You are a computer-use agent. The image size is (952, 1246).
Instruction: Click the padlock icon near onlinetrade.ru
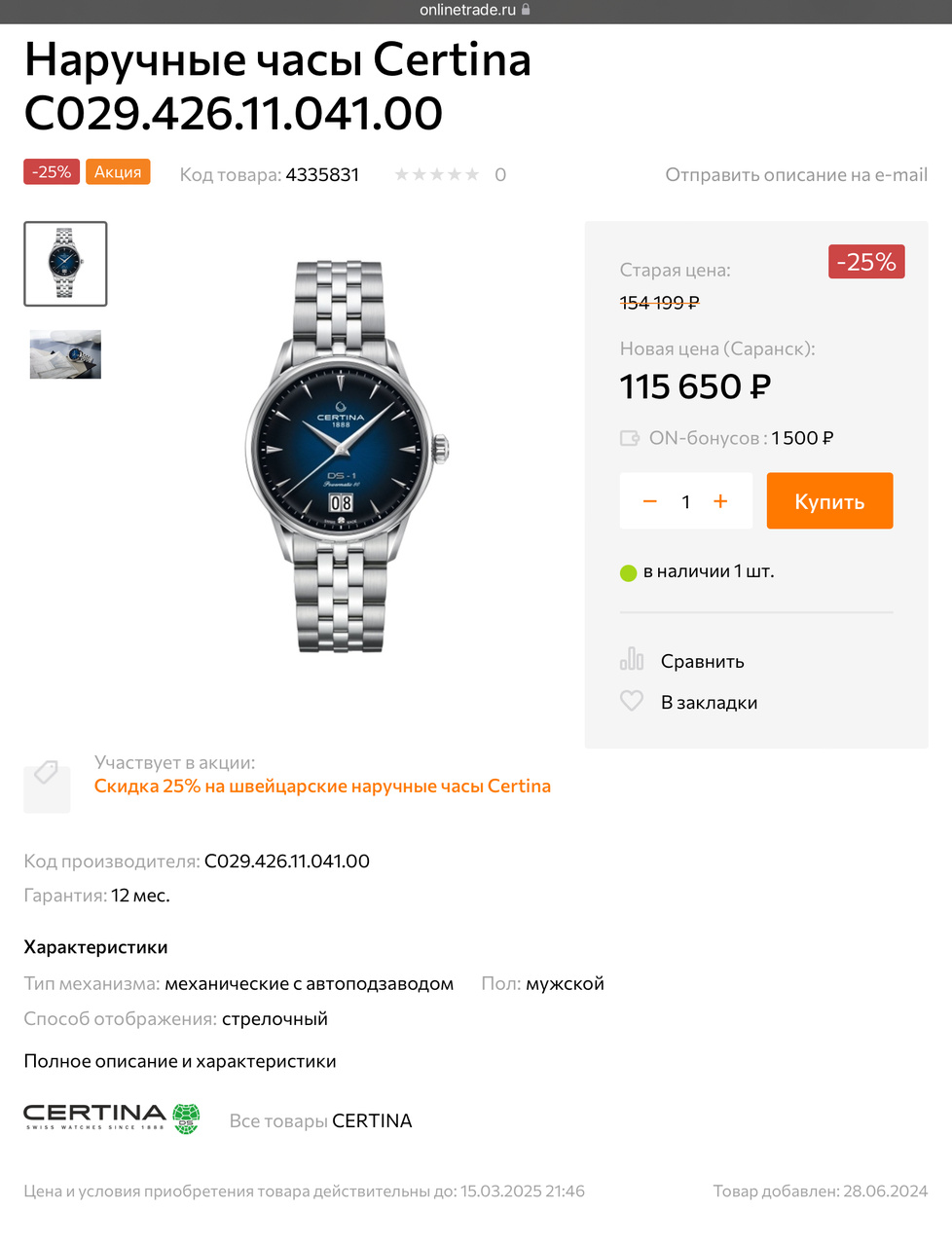point(527,10)
